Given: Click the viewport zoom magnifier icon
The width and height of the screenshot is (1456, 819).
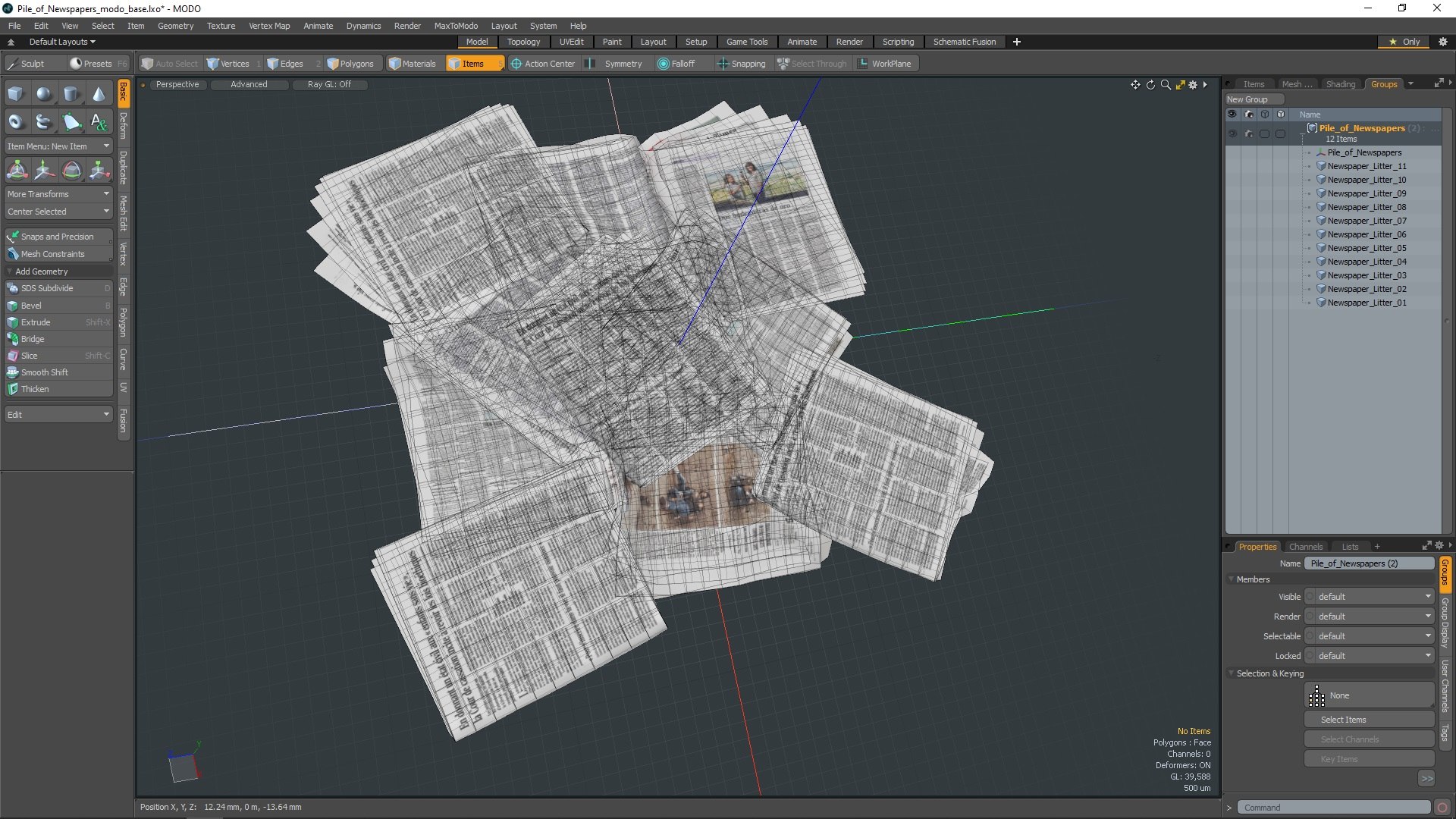Looking at the screenshot, I should (x=1166, y=85).
